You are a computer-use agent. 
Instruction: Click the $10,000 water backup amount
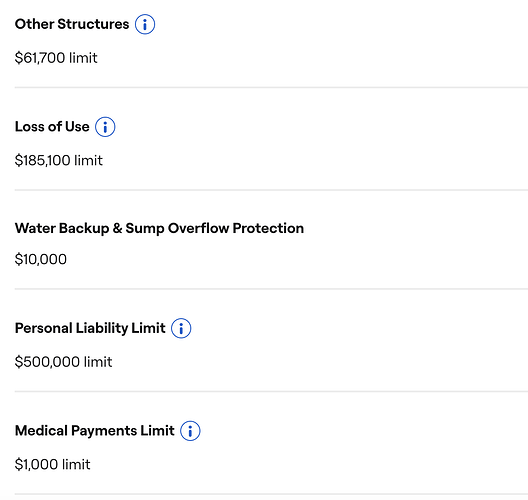point(41,260)
